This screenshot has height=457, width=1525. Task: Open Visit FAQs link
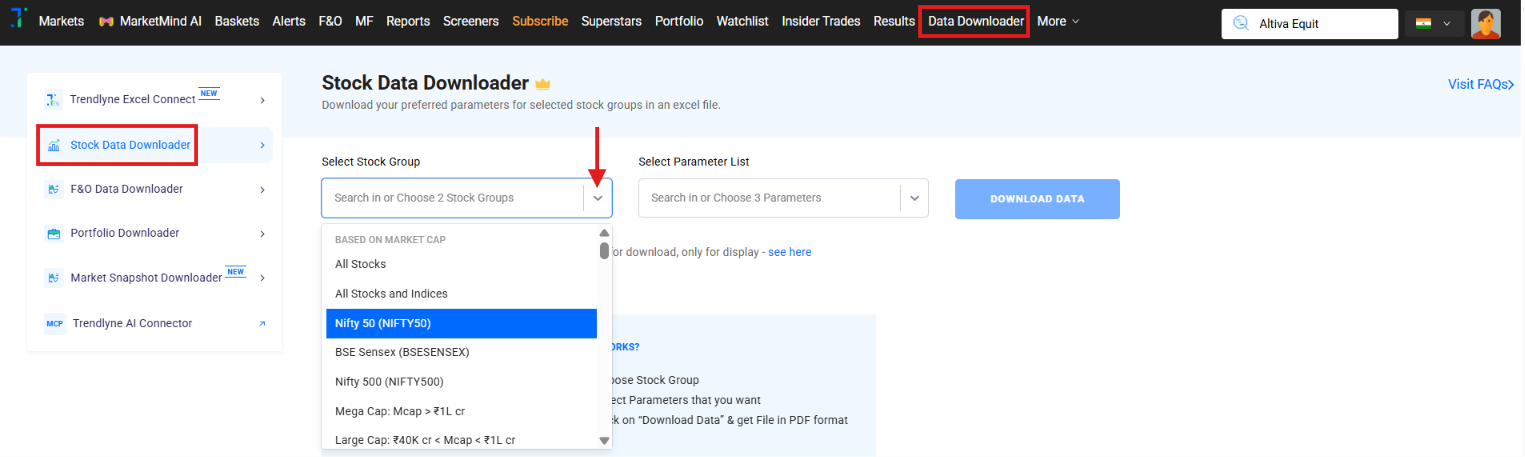click(1481, 85)
